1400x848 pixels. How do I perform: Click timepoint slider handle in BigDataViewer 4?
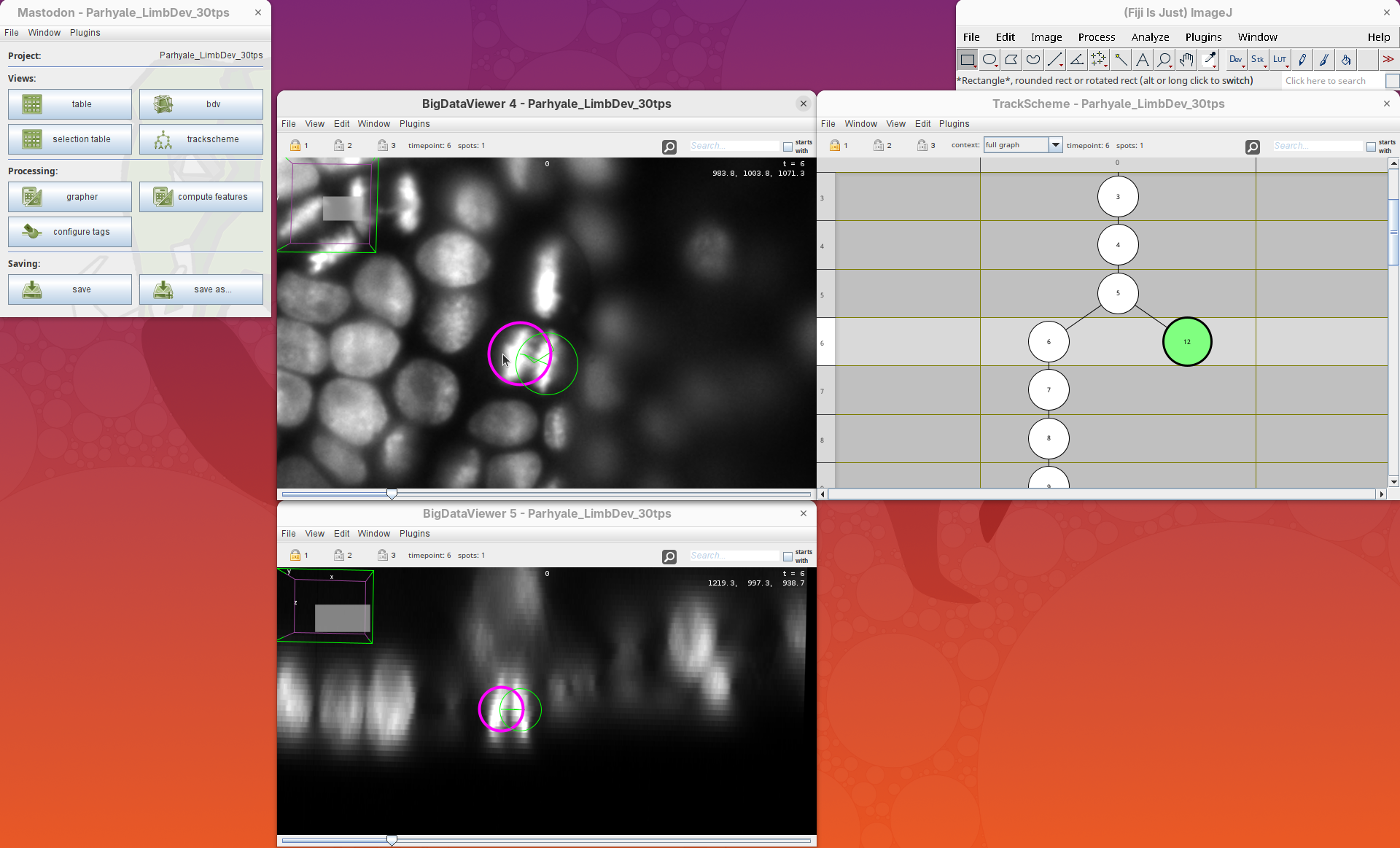(392, 494)
